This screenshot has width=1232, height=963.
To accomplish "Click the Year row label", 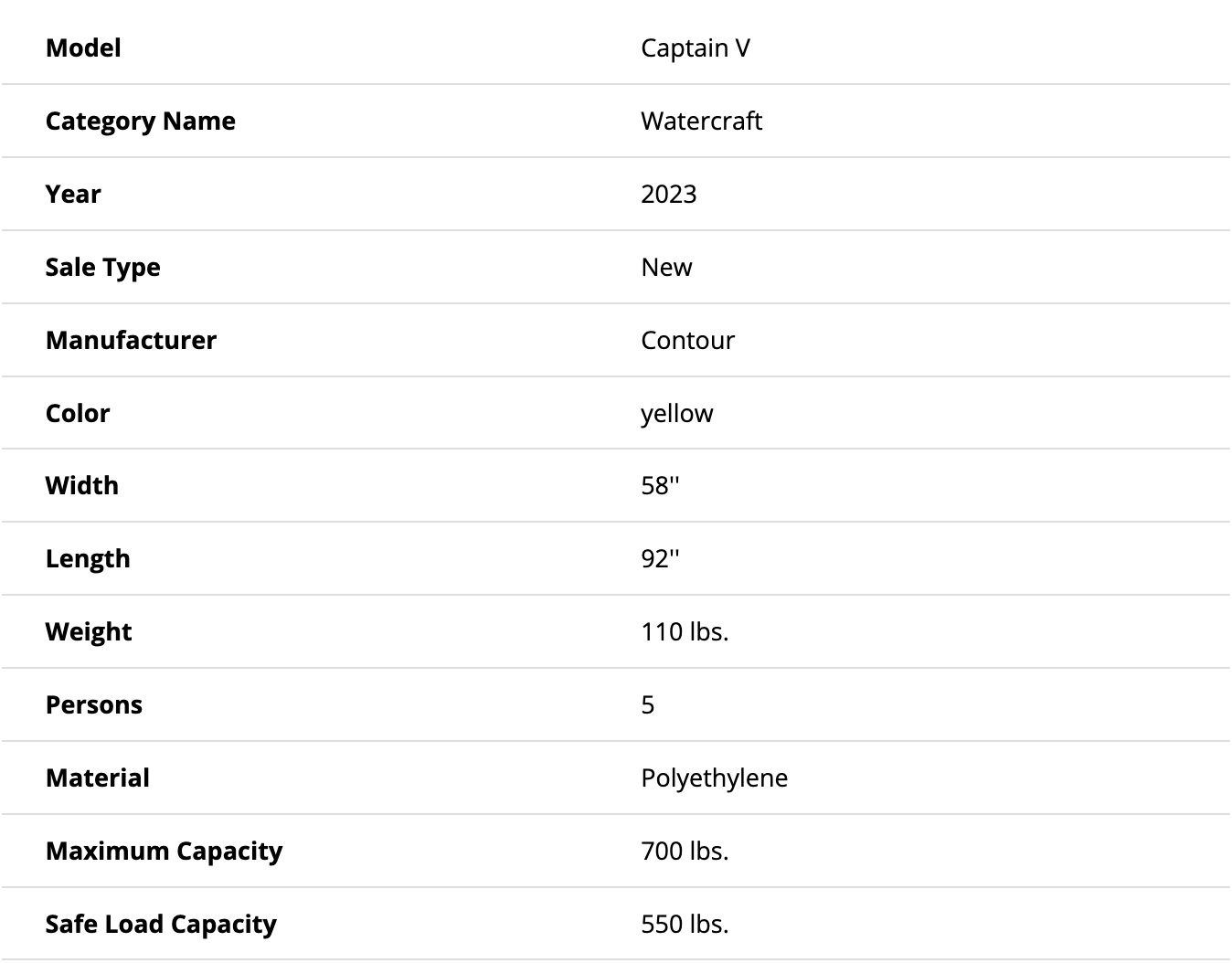I will (73, 194).
